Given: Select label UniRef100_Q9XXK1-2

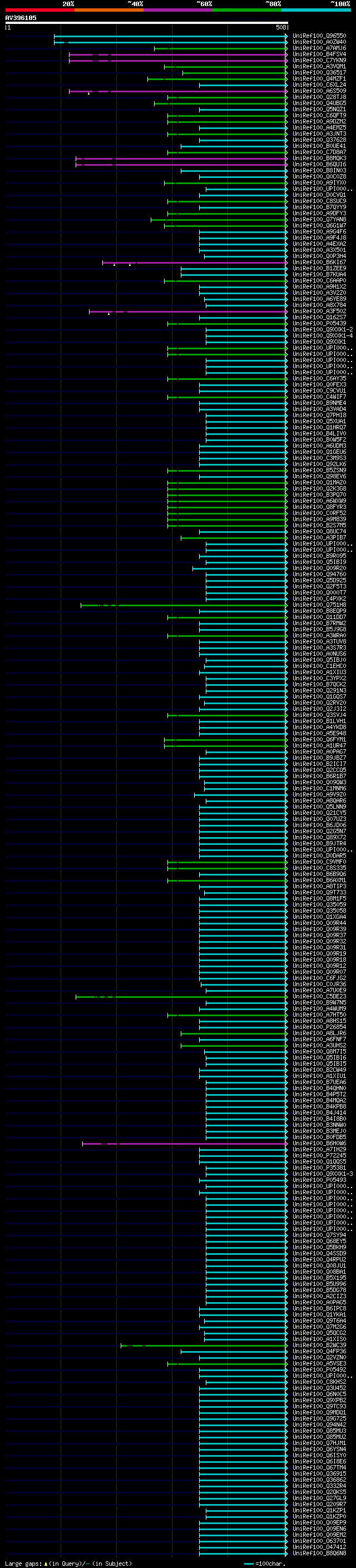Looking at the screenshot, I should [323, 330].
